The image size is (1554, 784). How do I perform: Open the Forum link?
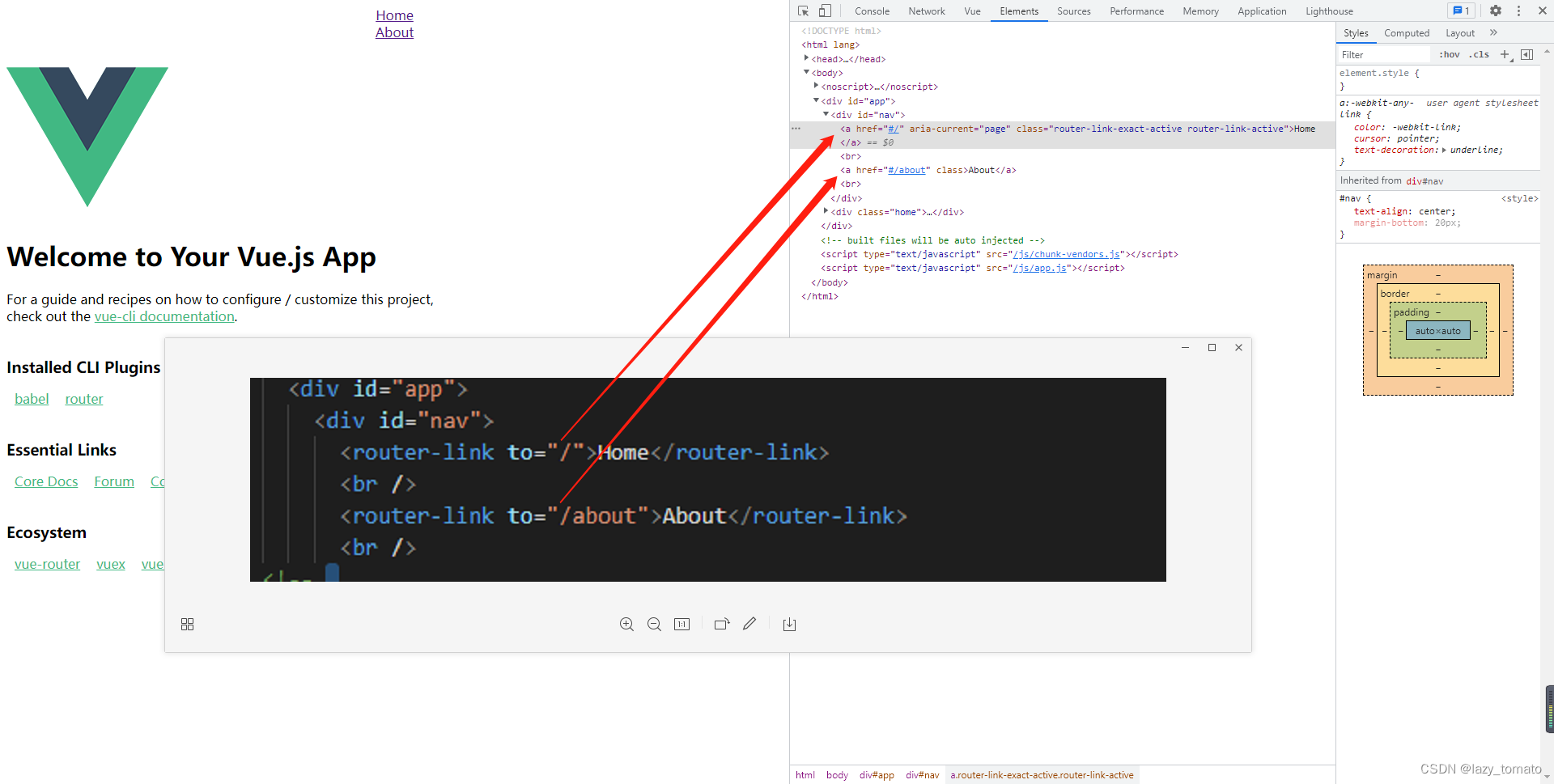(x=114, y=481)
